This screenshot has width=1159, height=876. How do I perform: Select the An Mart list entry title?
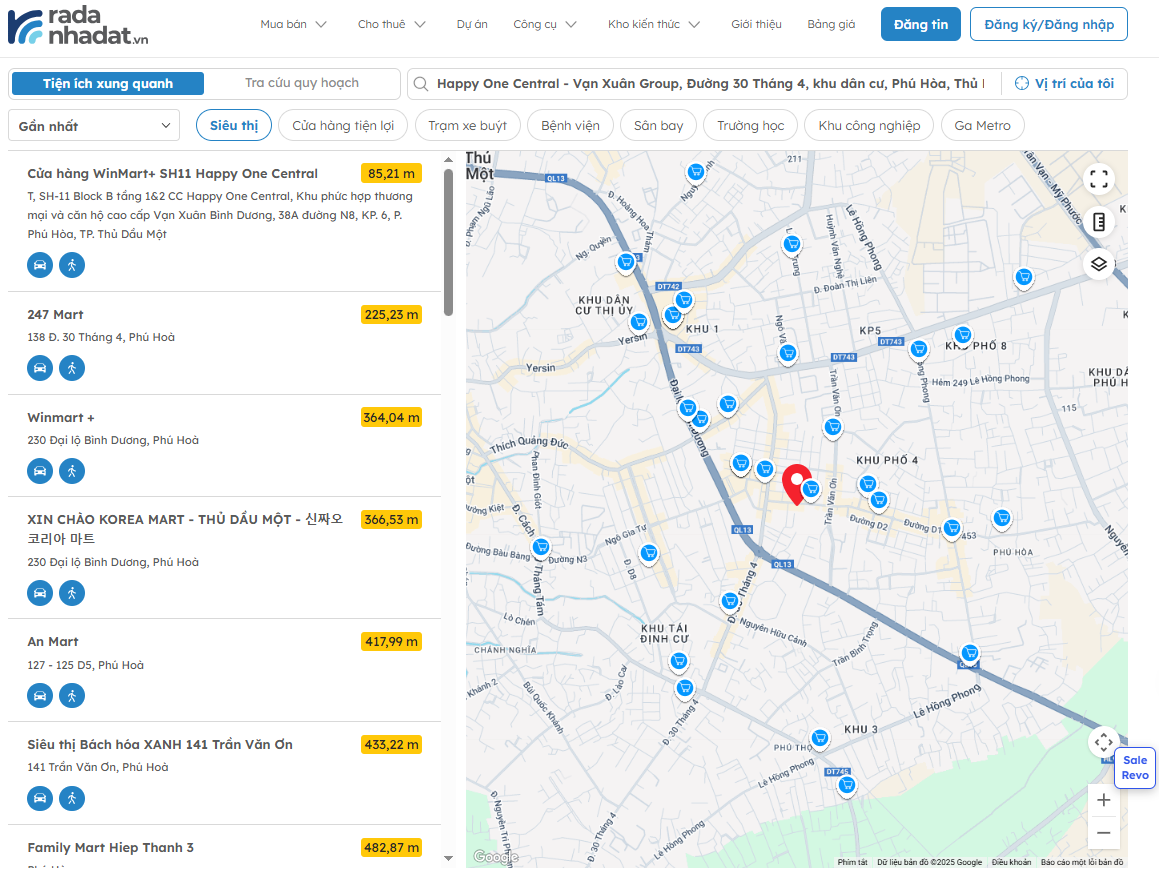(x=52, y=642)
